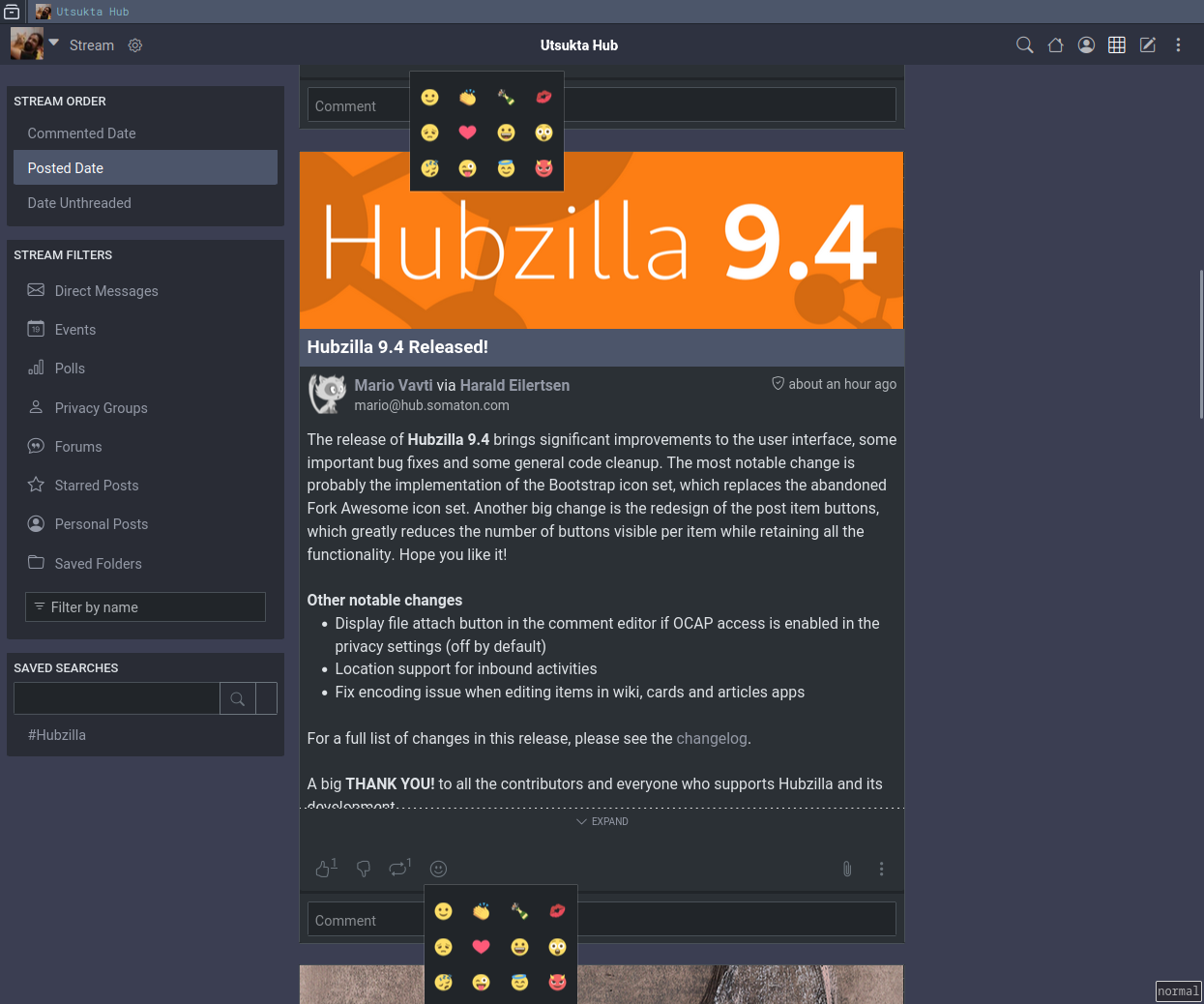Repeat the Hubzilla 9.4 post
This screenshot has height=1004, width=1204.
(399, 868)
